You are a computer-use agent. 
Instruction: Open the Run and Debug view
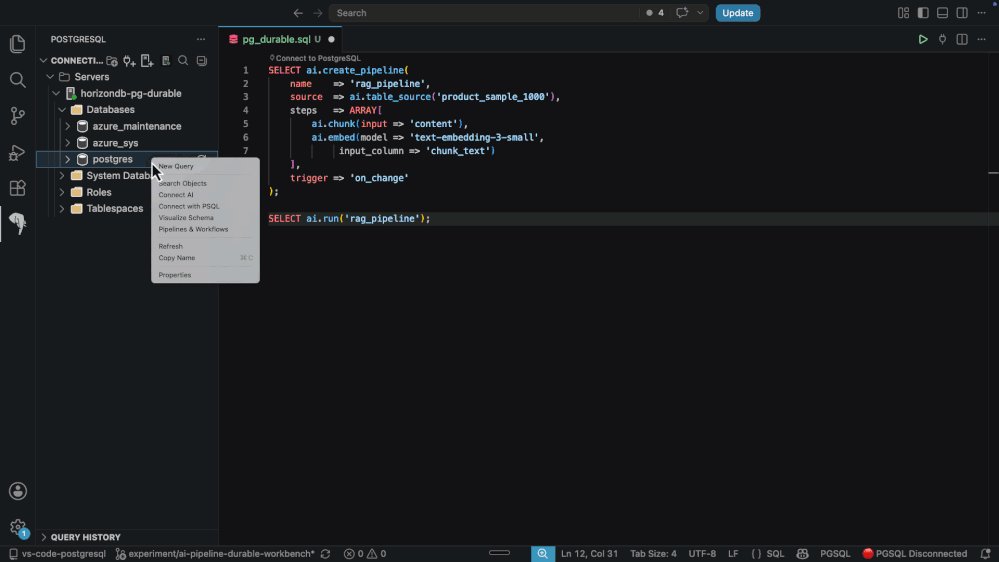click(x=18, y=152)
